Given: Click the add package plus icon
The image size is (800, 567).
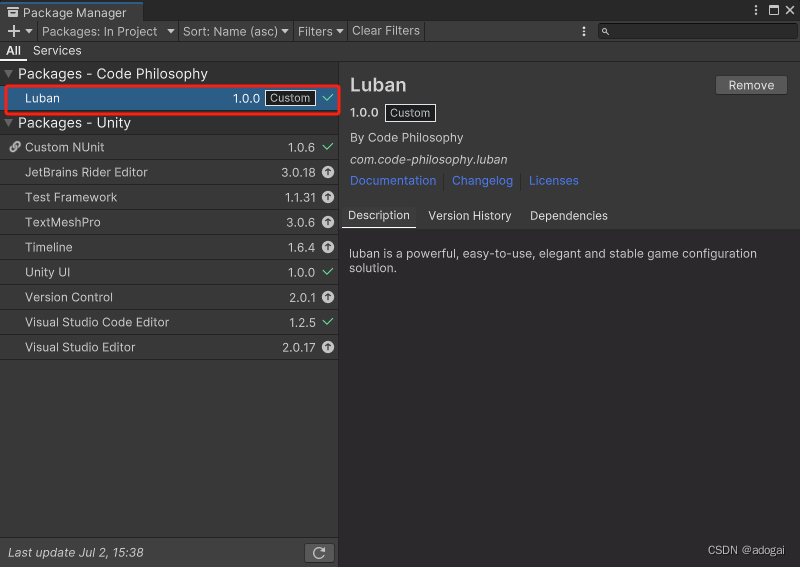Looking at the screenshot, I should click(14, 31).
